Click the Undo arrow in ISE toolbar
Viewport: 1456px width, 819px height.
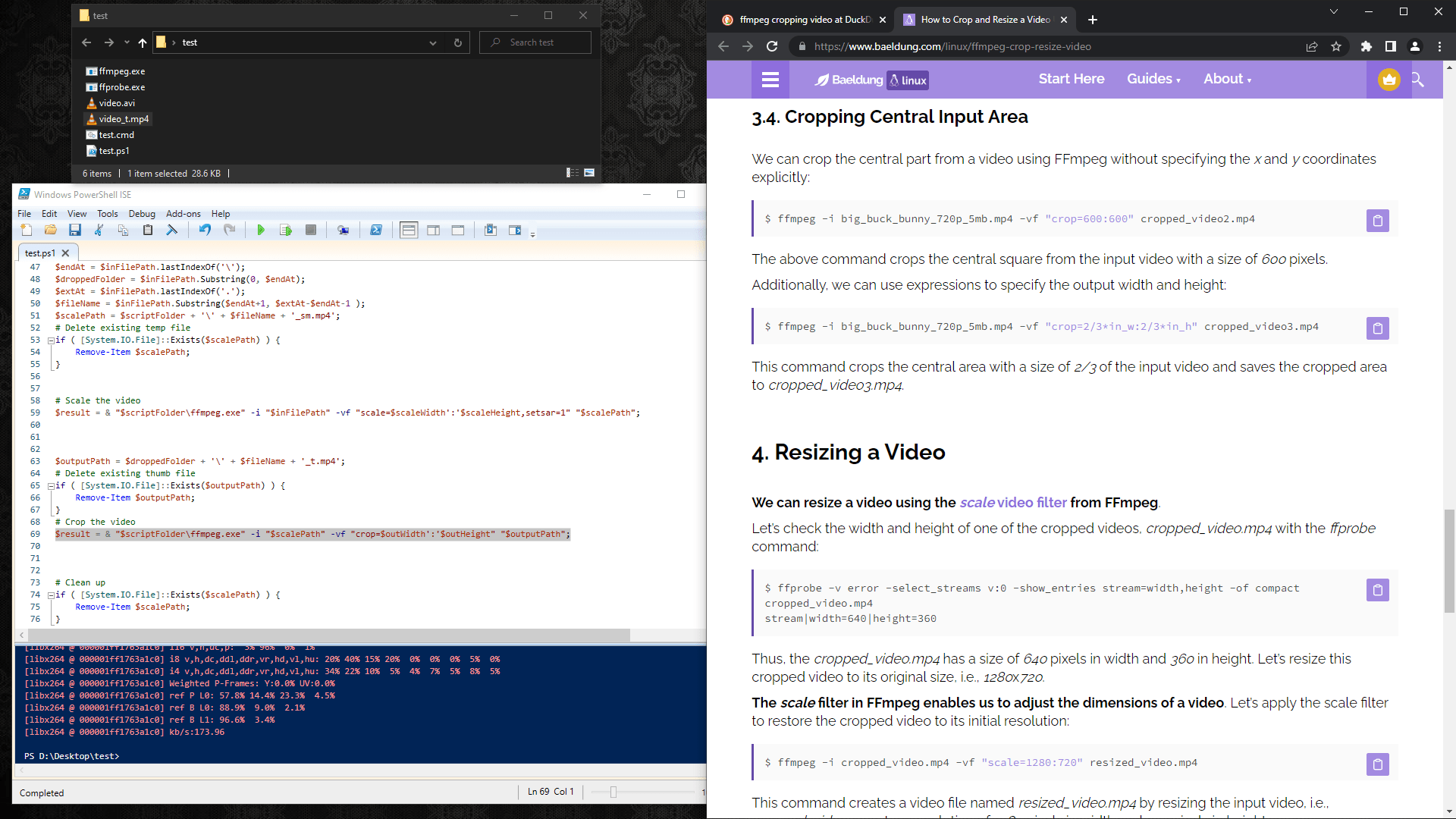tap(205, 231)
